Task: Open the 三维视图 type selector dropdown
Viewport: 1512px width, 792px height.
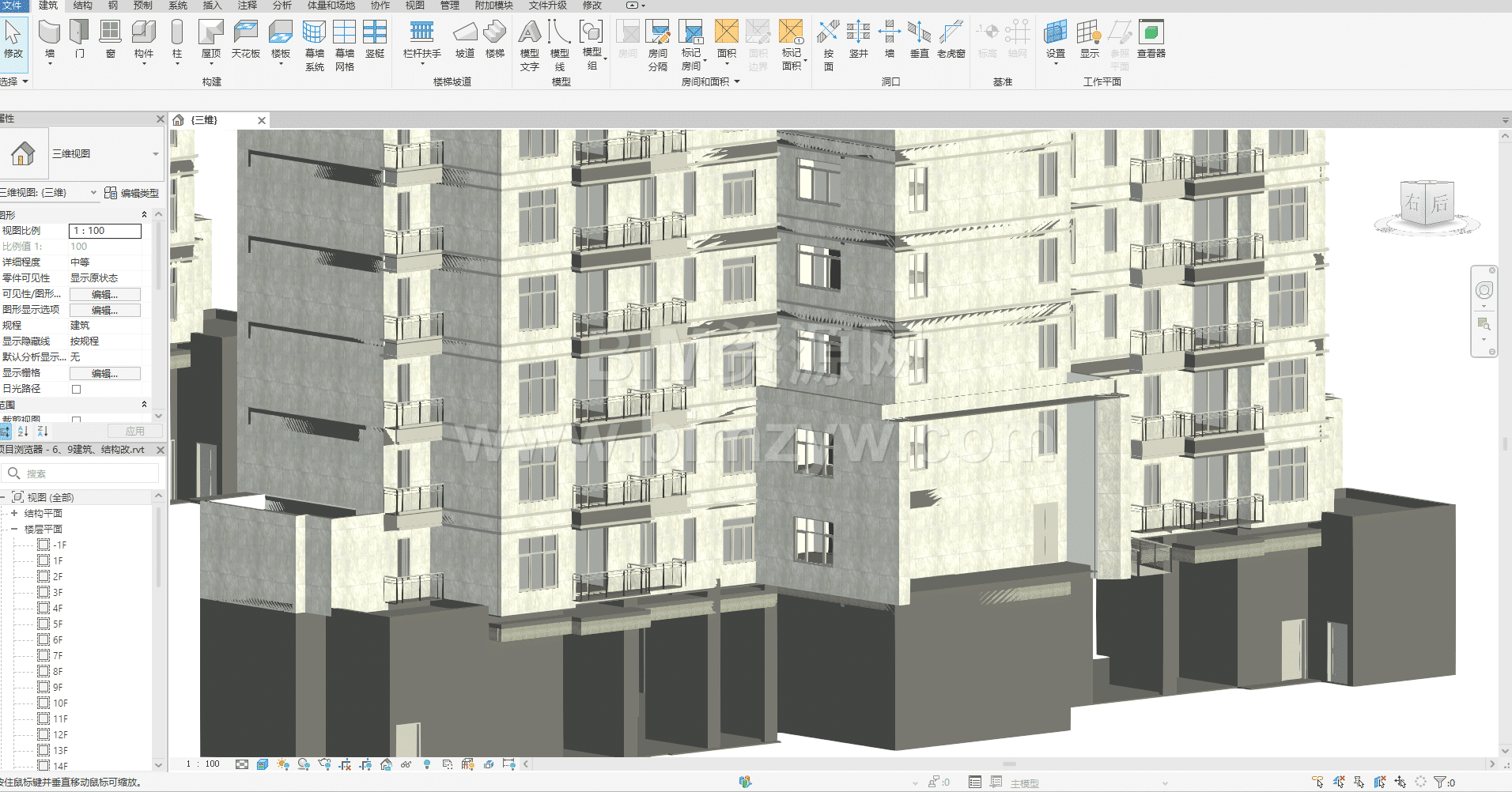Action: point(155,154)
